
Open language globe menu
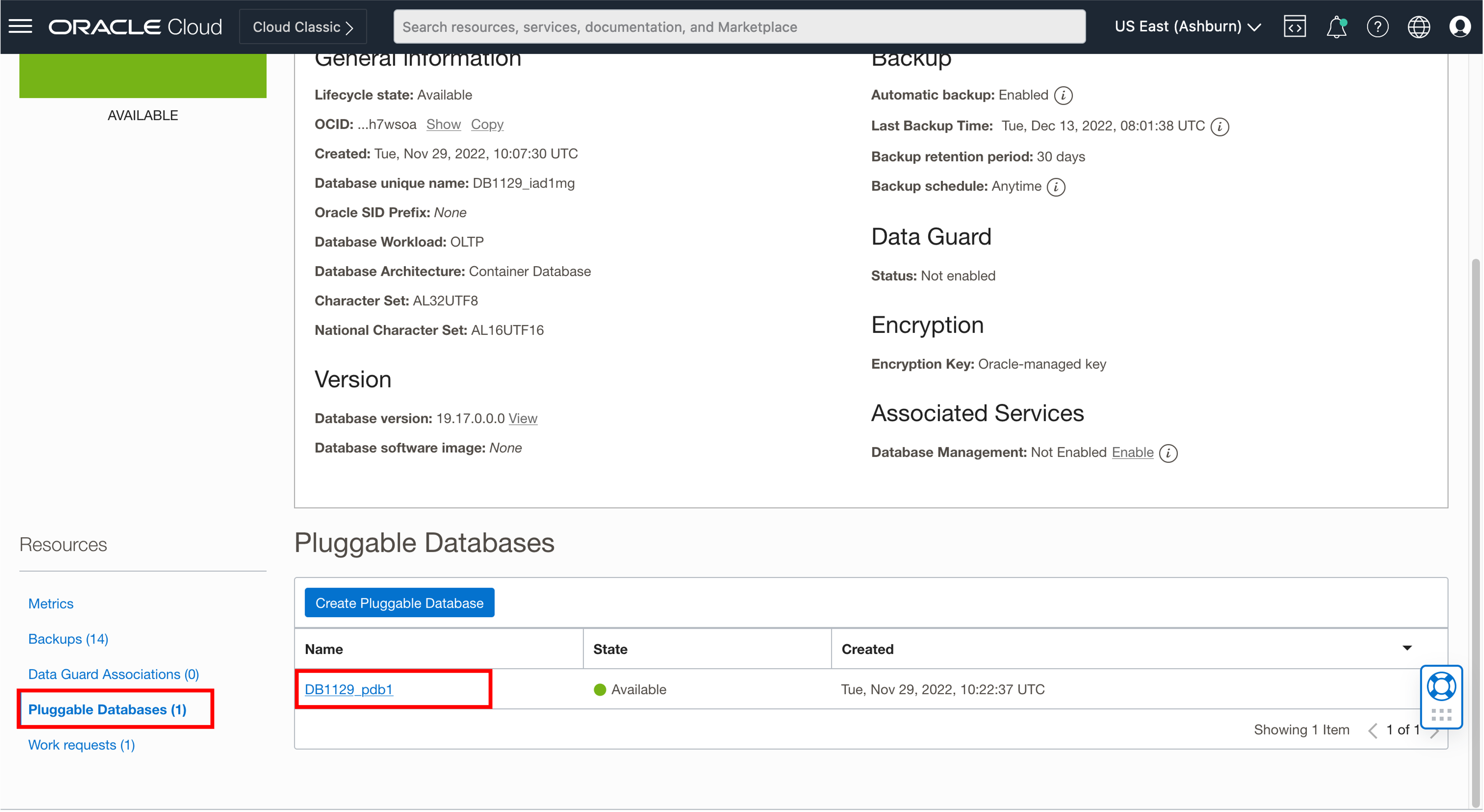1418,26
